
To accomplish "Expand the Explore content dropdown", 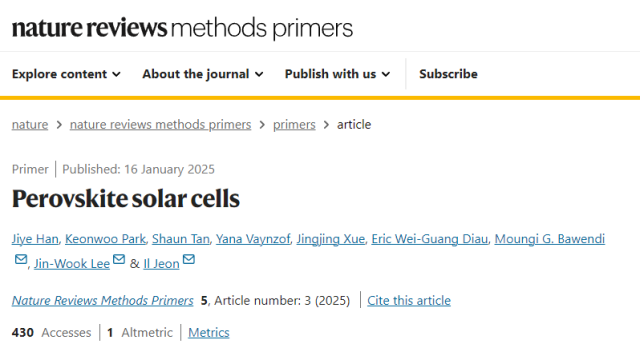I will [66, 74].
